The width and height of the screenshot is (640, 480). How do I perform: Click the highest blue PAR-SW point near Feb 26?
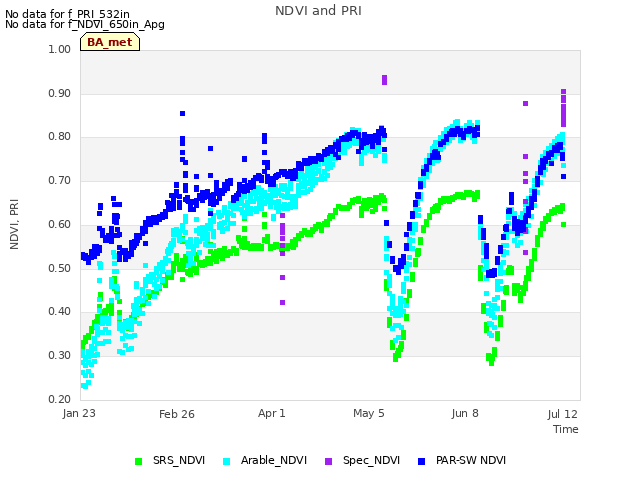[182, 113]
